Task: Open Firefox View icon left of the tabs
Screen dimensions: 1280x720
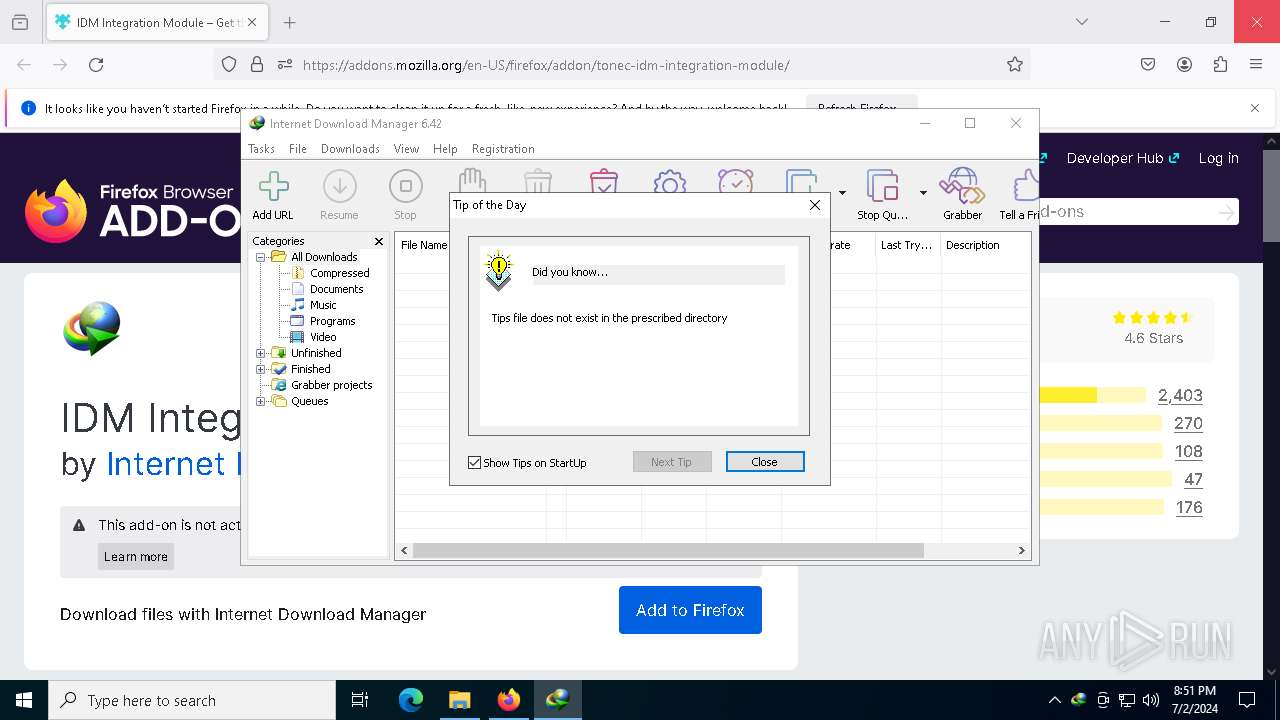Action: [x=20, y=22]
